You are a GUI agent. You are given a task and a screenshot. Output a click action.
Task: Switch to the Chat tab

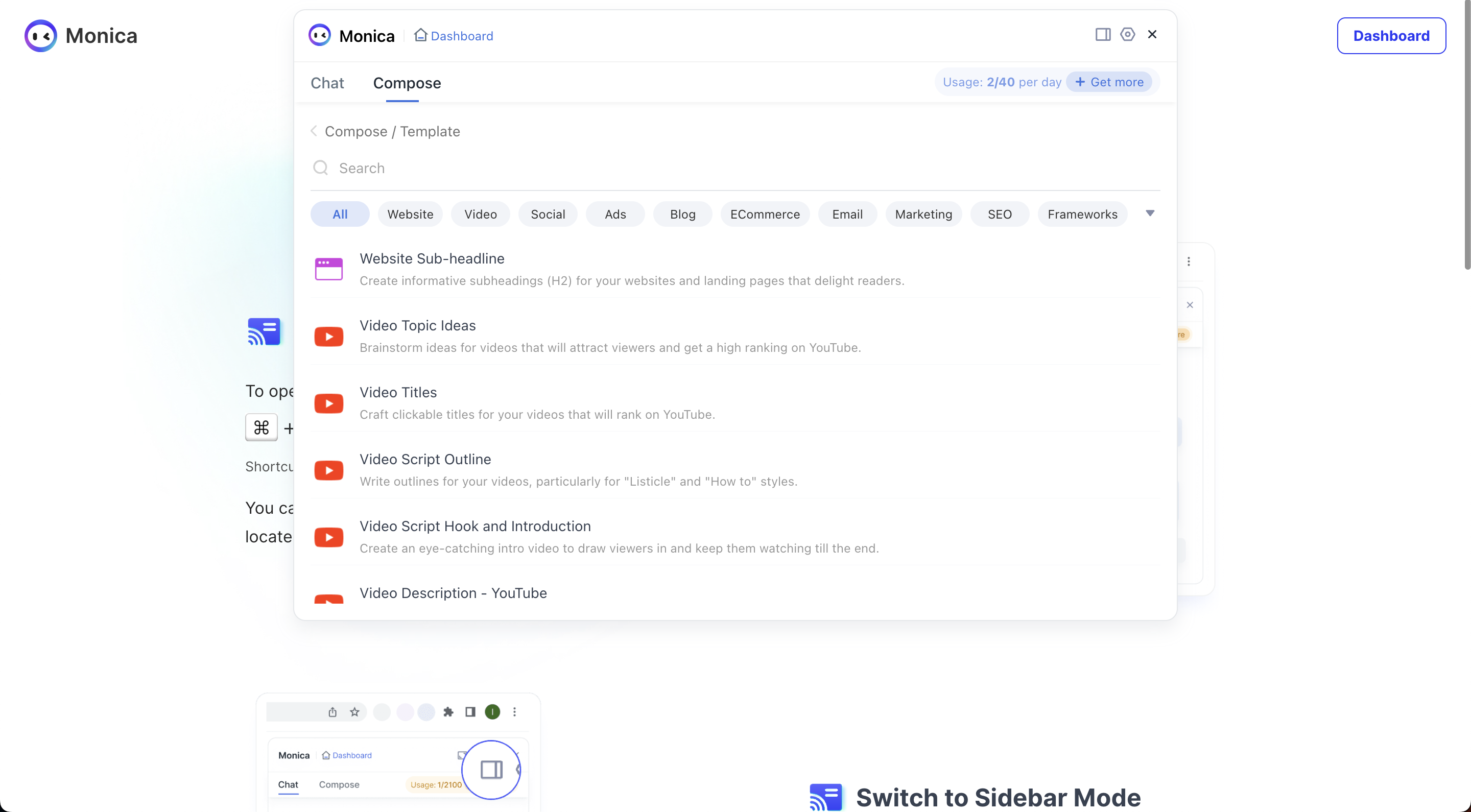(x=327, y=83)
